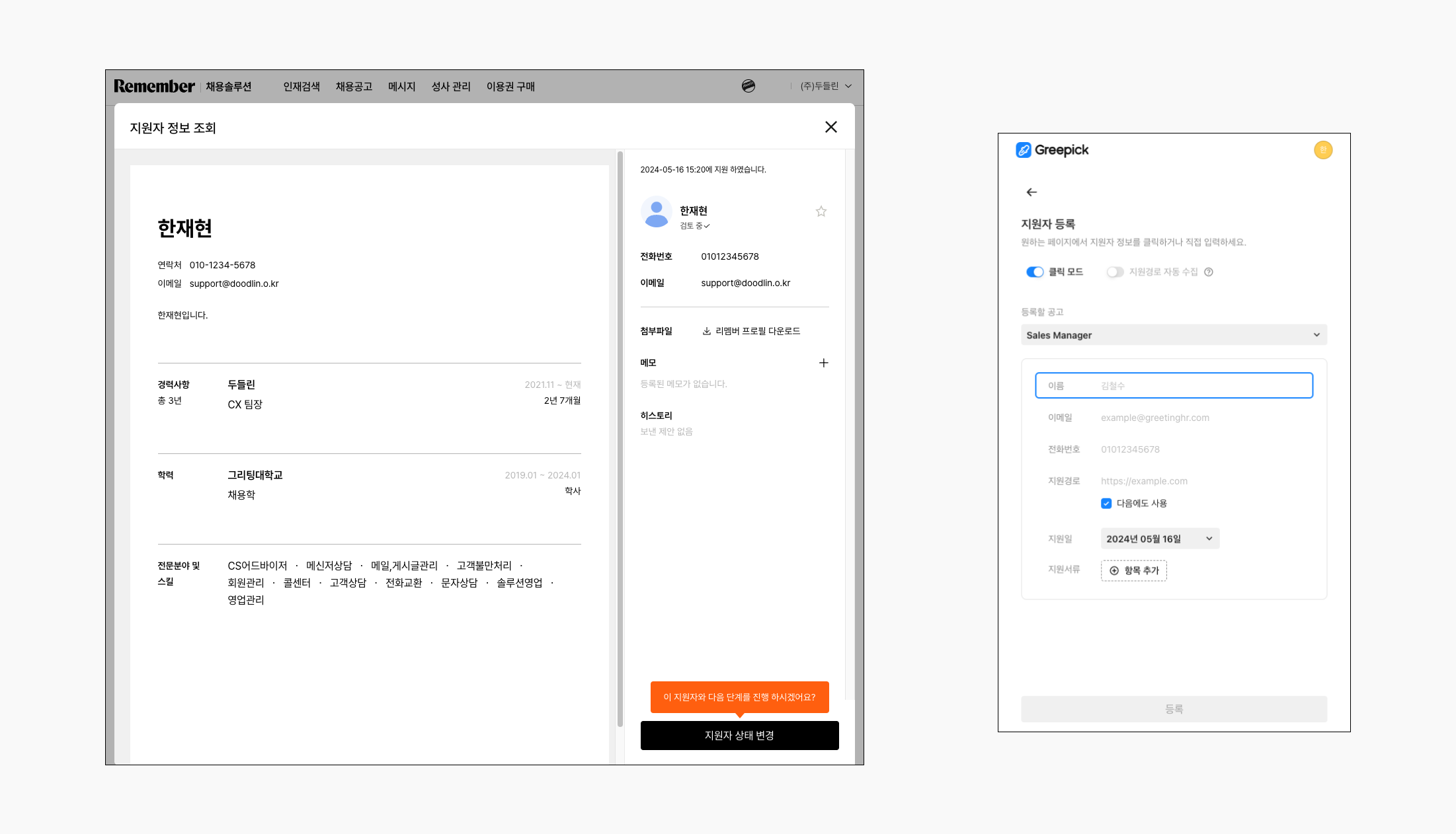Toggle 클릭 모드 switch off
Image resolution: width=1456 pixels, height=834 pixels.
point(1035,272)
